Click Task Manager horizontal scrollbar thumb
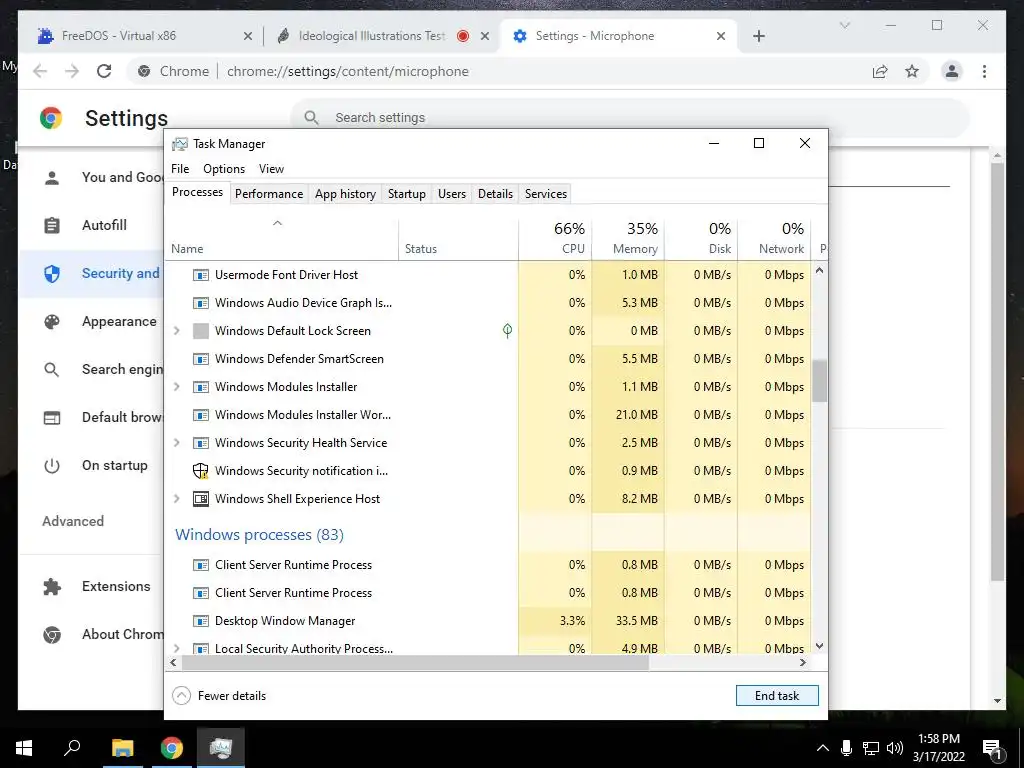This screenshot has width=1024, height=768. (415, 663)
